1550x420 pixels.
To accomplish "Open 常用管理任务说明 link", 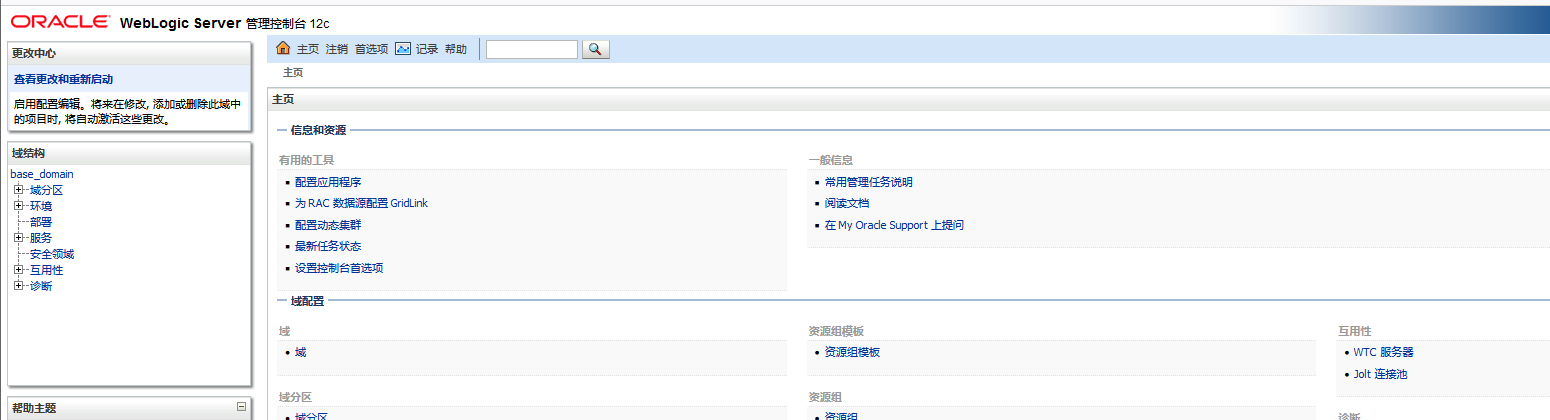I will 869,182.
